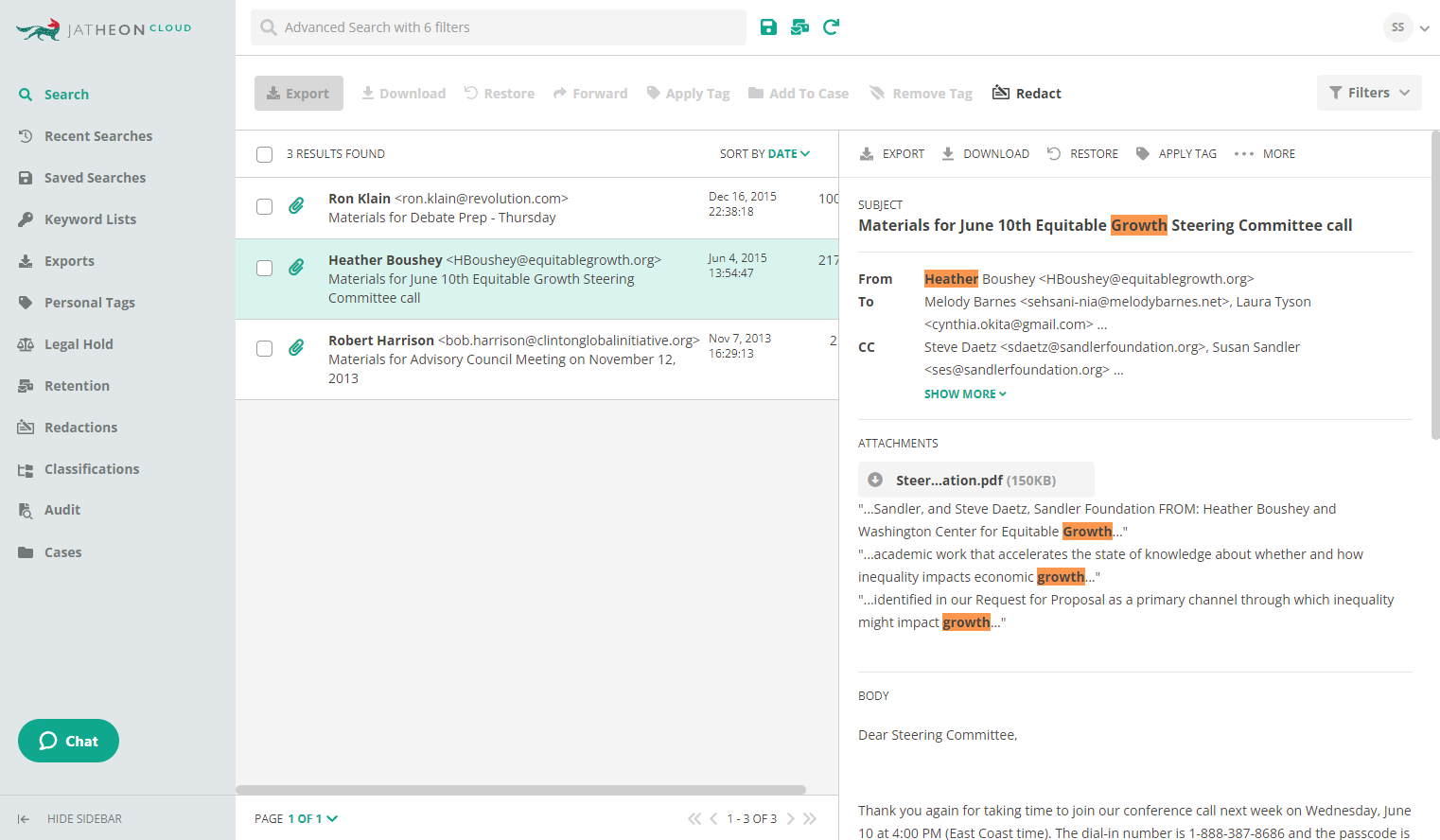
Task: Select the Robert Harrison email checkbox
Action: click(x=265, y=348)
